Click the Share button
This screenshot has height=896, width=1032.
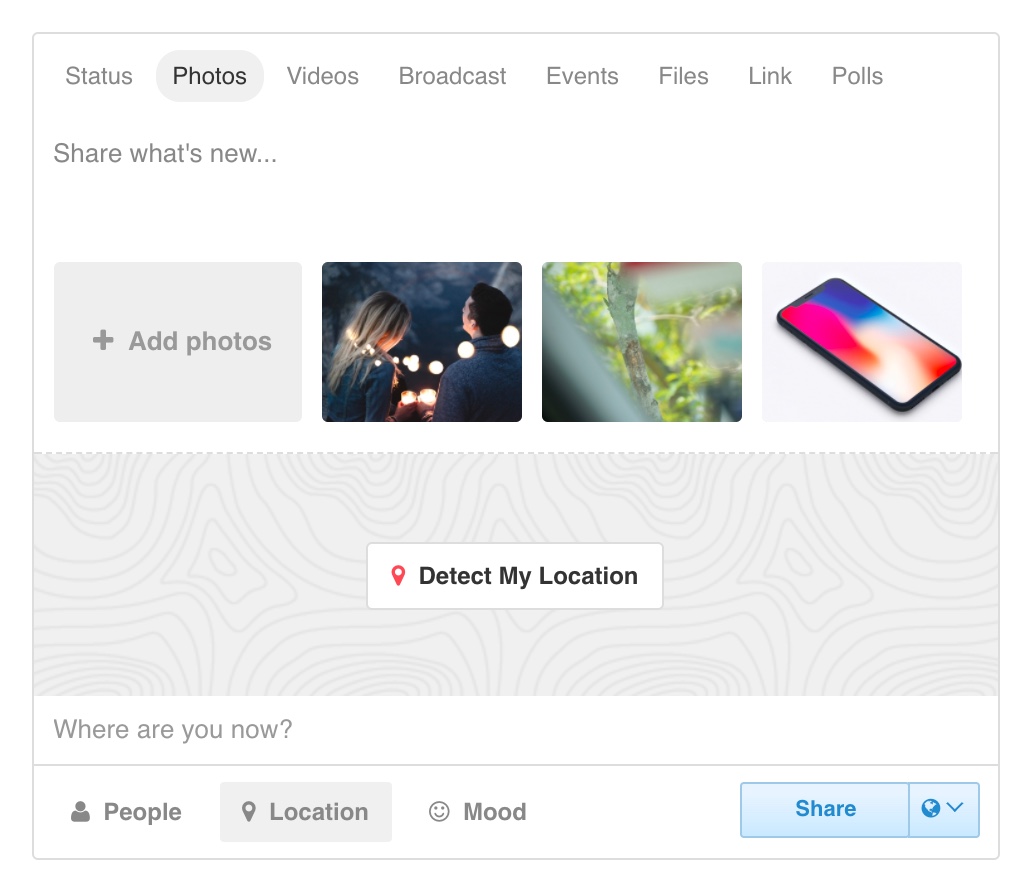pyautogui.click(x=825, y=809)
